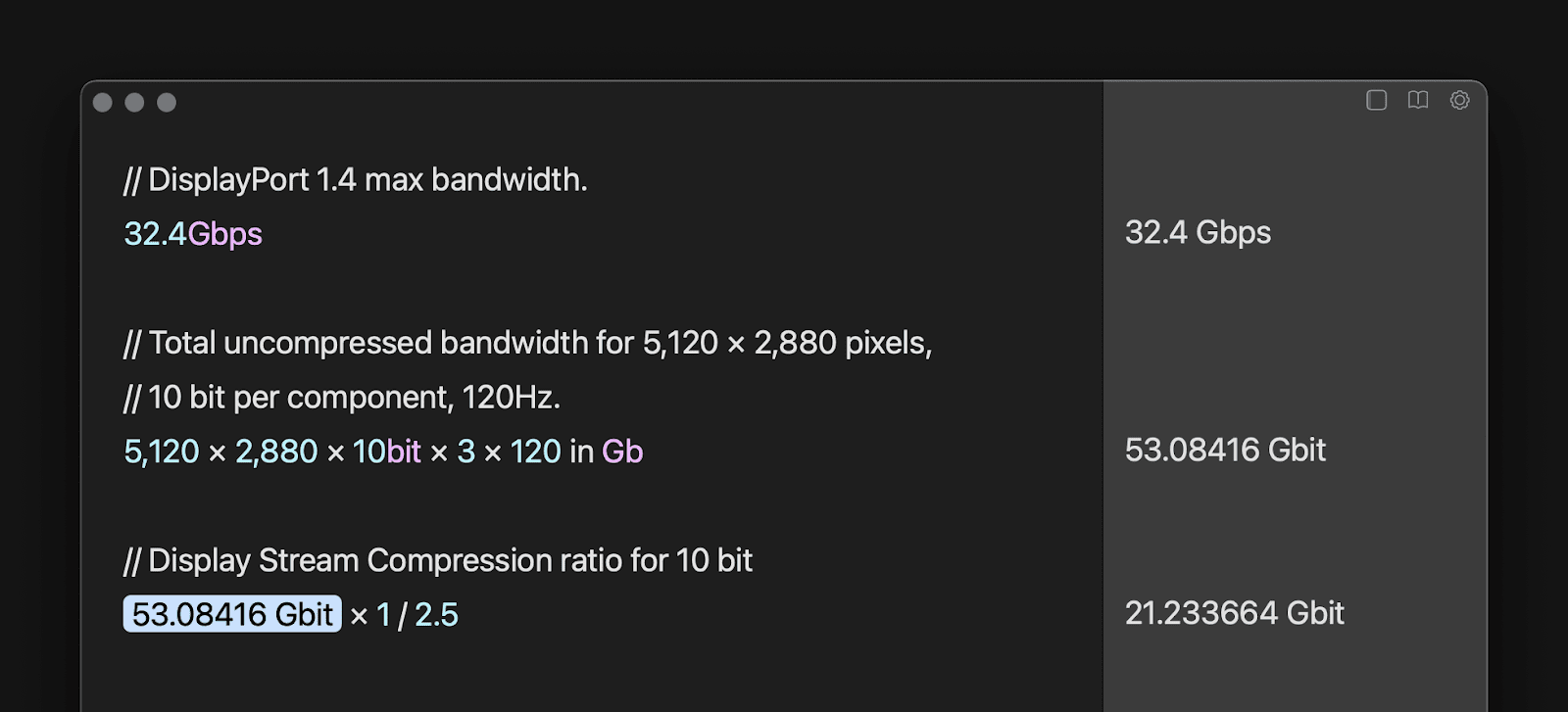Click the 2.5 divisor value
Image resolution: width=1568 pixels, height=712 pixels.
(x=436, y=615)
